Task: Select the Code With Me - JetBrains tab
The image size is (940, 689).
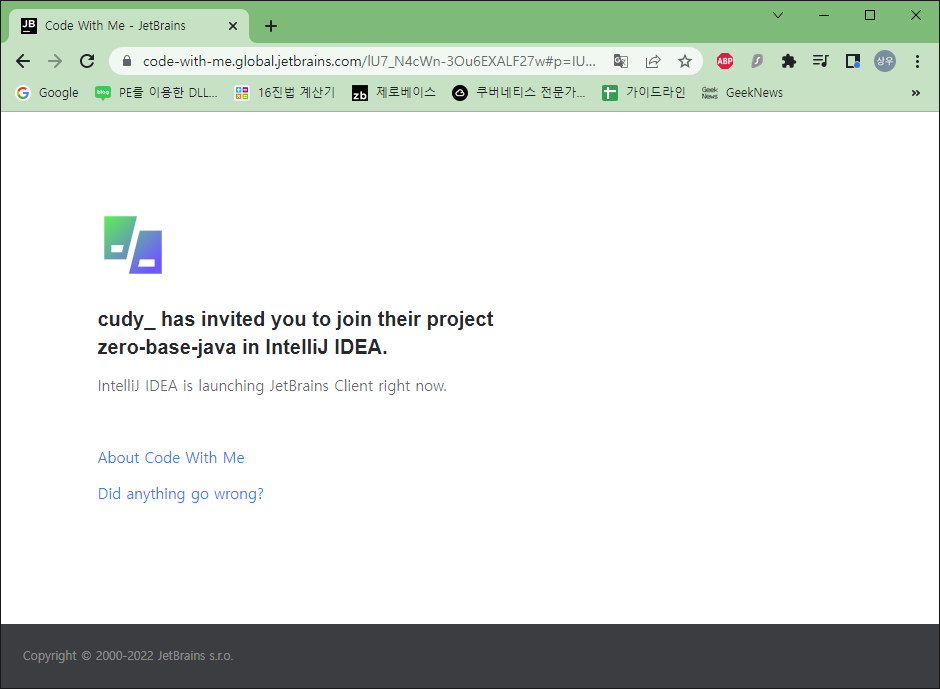Action: tap(129, 26)
